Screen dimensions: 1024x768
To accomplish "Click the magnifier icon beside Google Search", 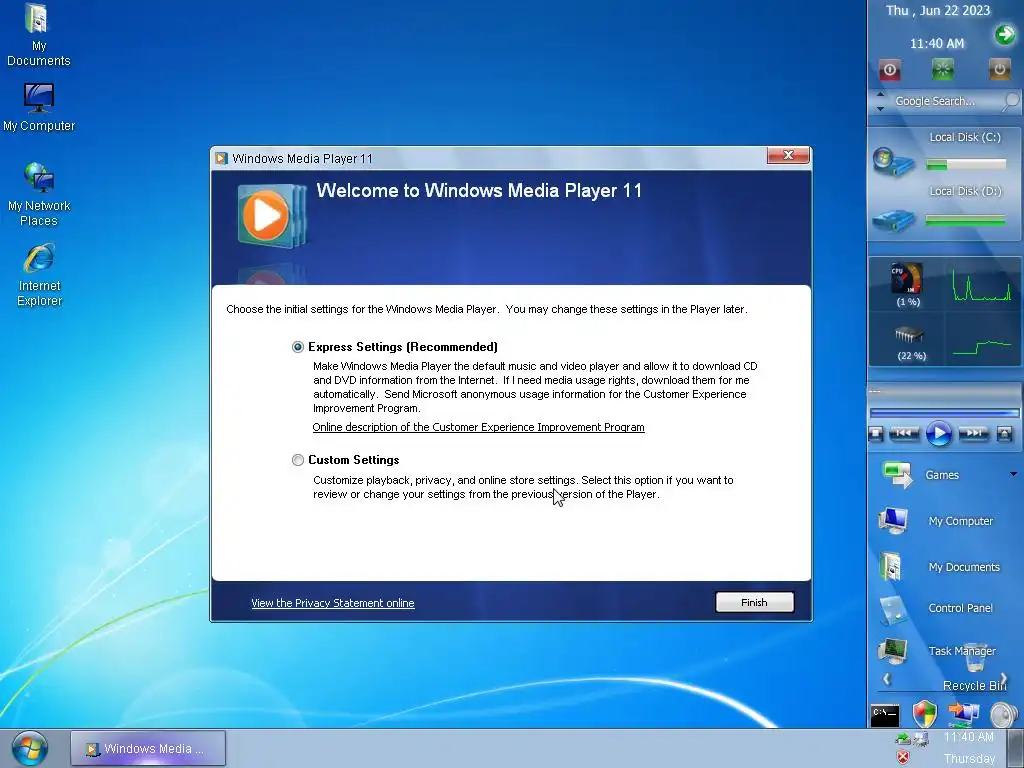I will (1010, 101).
